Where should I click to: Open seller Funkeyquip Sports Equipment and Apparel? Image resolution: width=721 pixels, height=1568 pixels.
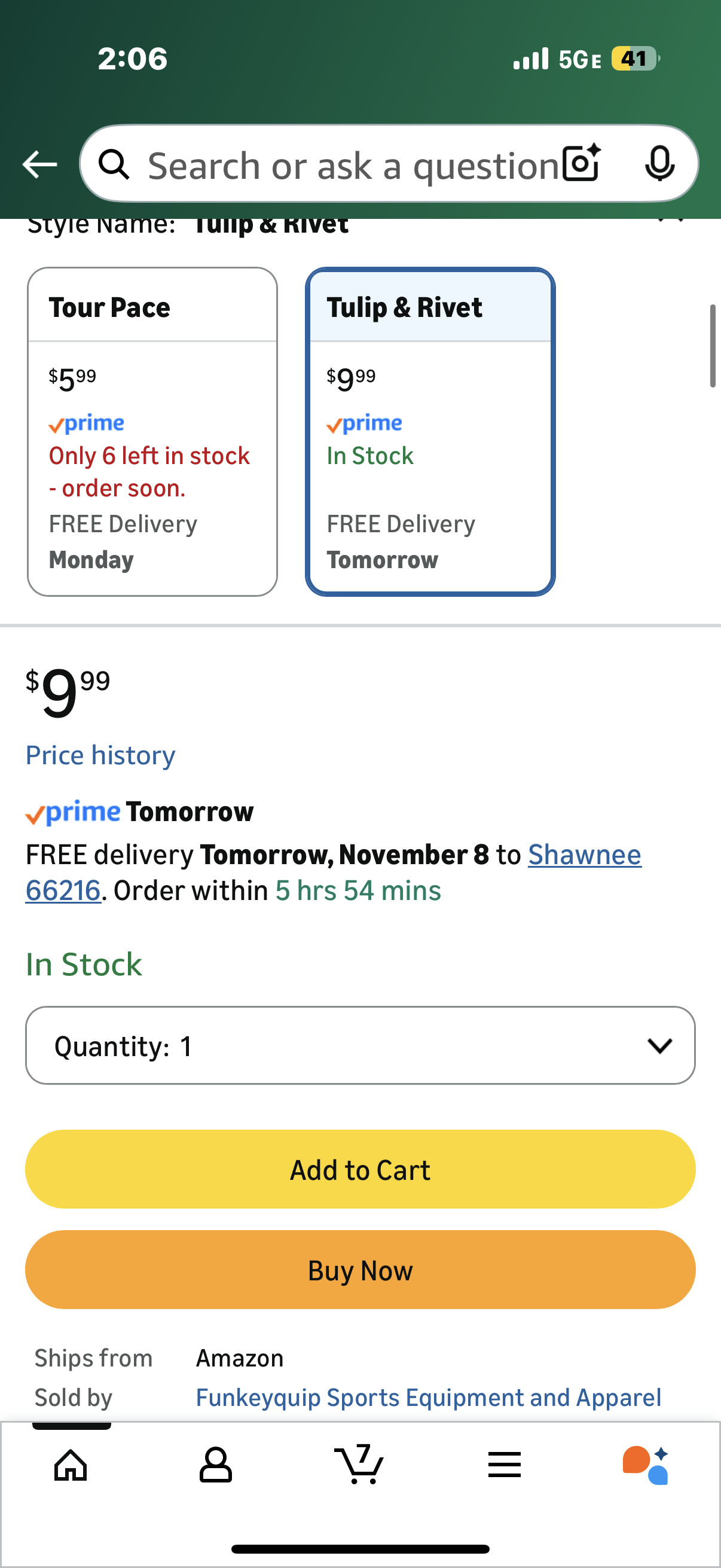click(428, 1398)
